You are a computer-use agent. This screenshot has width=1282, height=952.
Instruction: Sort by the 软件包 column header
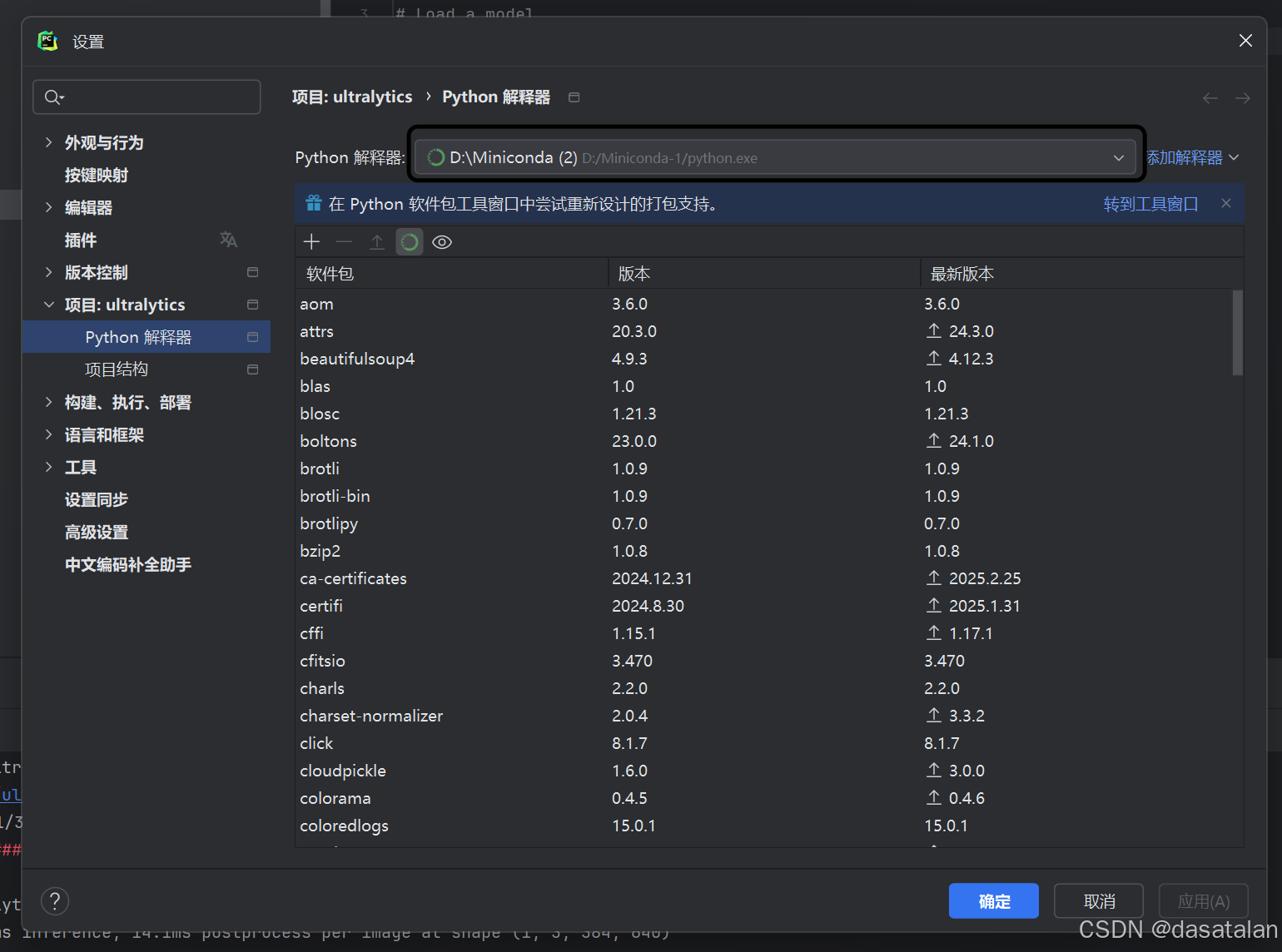coord(452,274)
